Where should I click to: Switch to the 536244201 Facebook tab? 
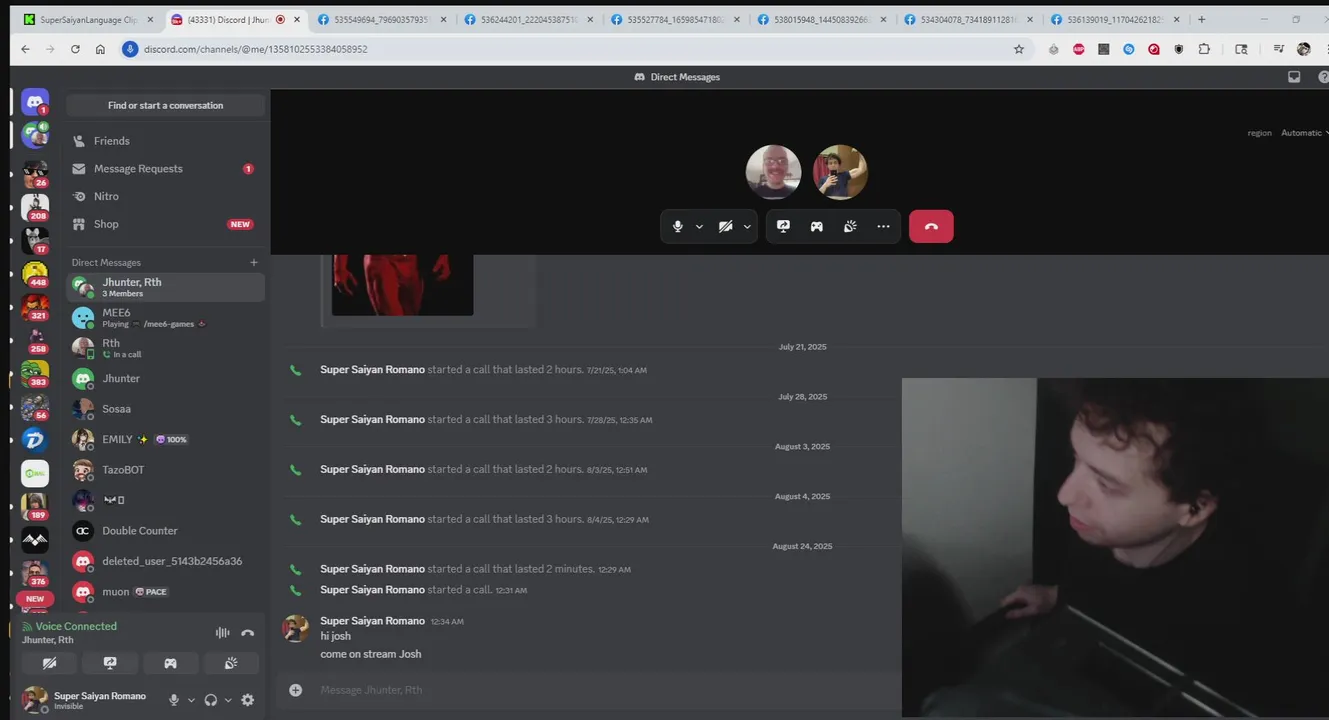coord(528,19)
